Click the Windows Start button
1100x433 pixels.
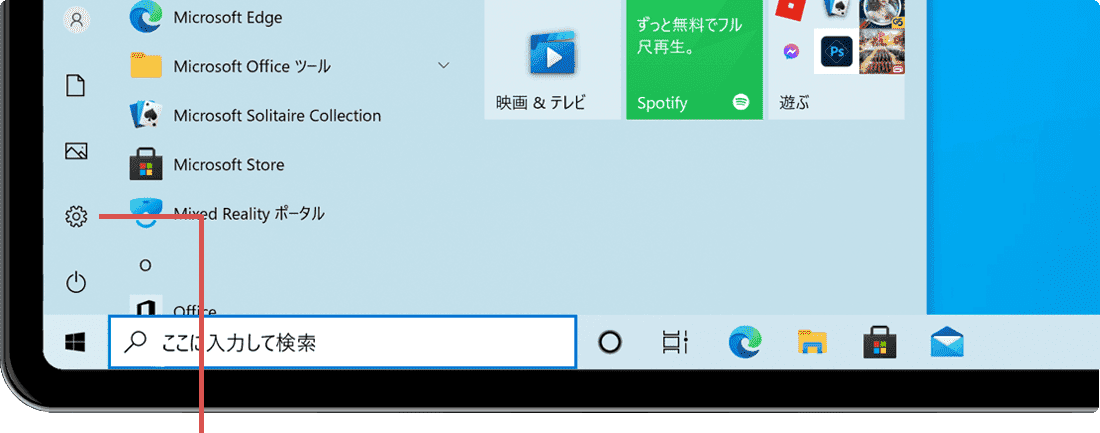point(75,342)
